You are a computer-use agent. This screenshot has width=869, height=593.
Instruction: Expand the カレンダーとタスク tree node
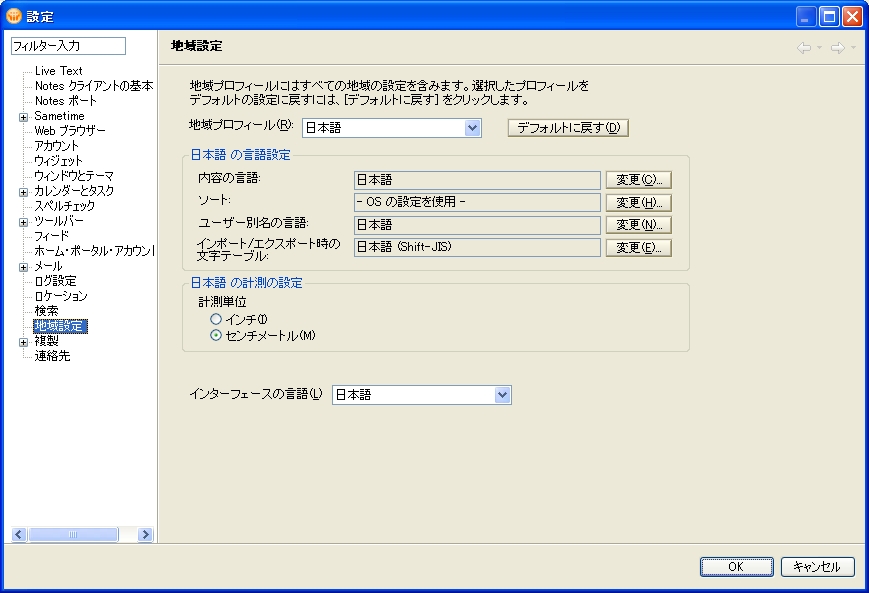pos(23,192)
